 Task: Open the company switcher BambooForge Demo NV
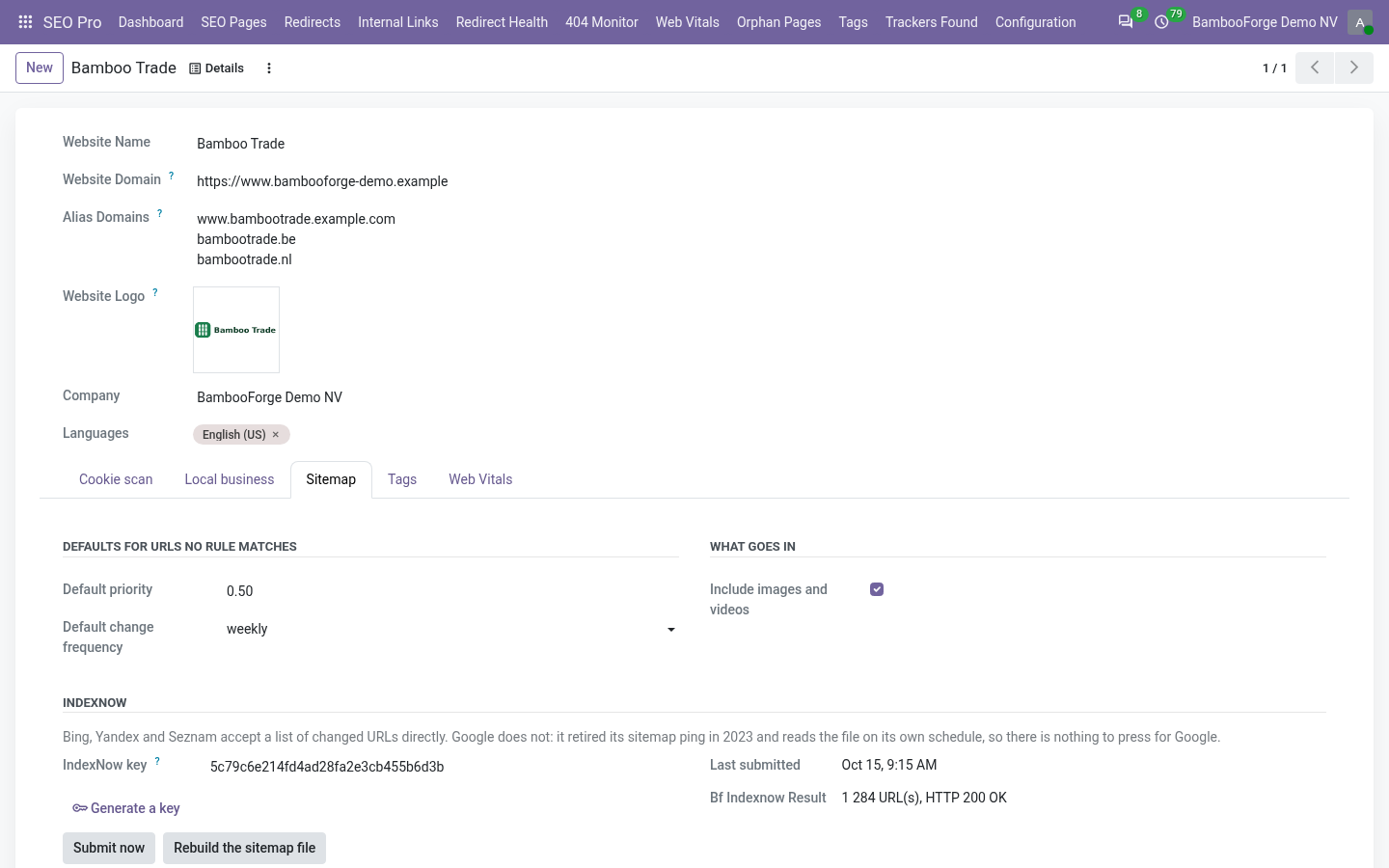(x=1265, y=22)
